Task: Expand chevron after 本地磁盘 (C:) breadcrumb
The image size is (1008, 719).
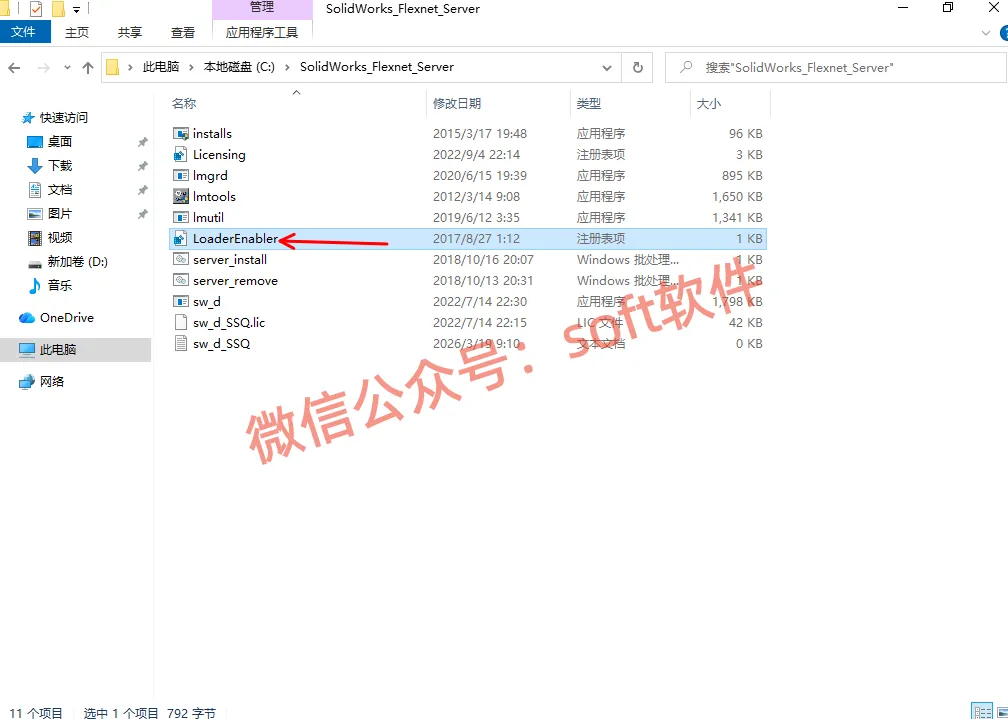Action: pos(287,67)
